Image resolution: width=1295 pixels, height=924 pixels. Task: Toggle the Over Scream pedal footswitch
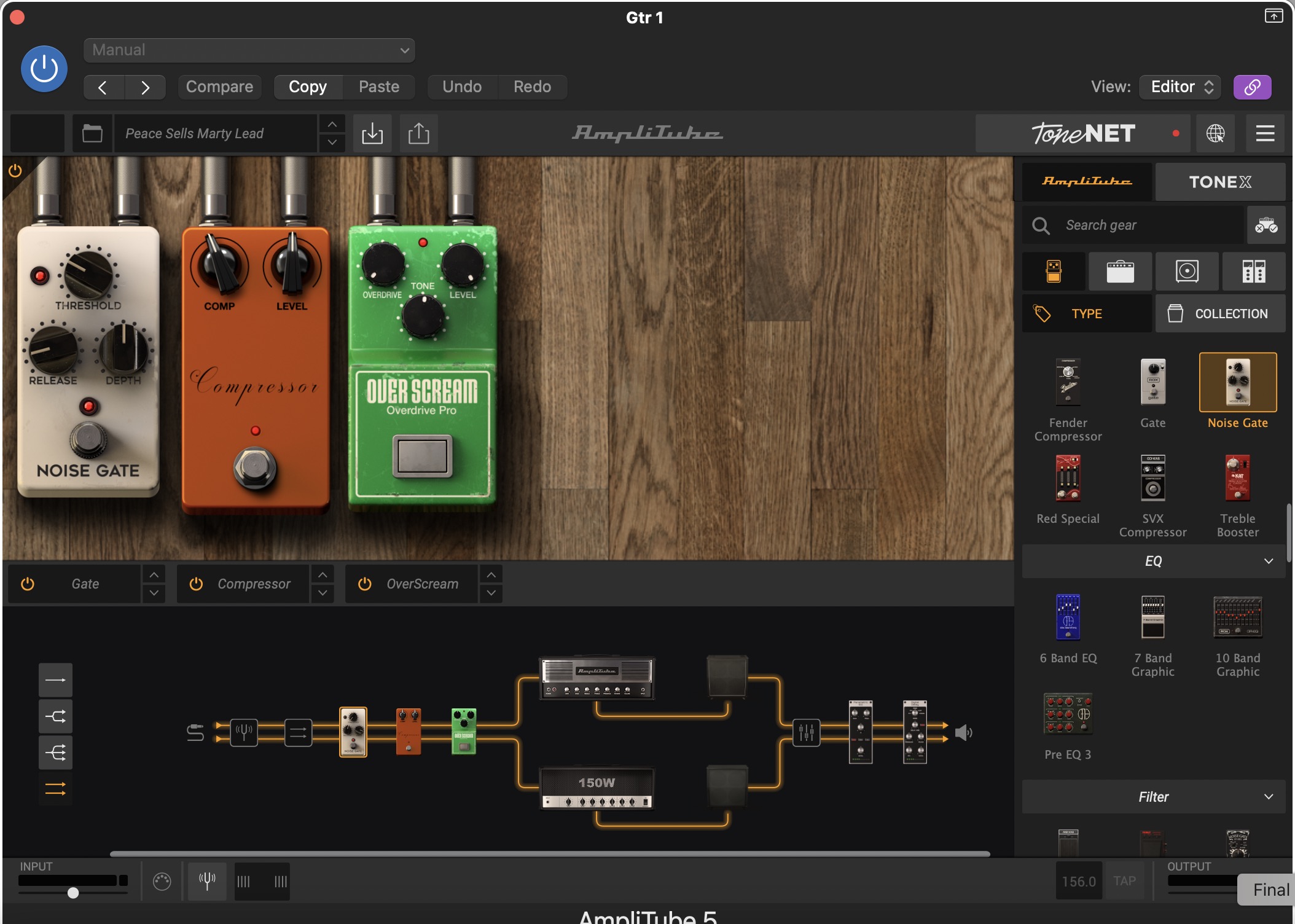[x=423, y=456]
